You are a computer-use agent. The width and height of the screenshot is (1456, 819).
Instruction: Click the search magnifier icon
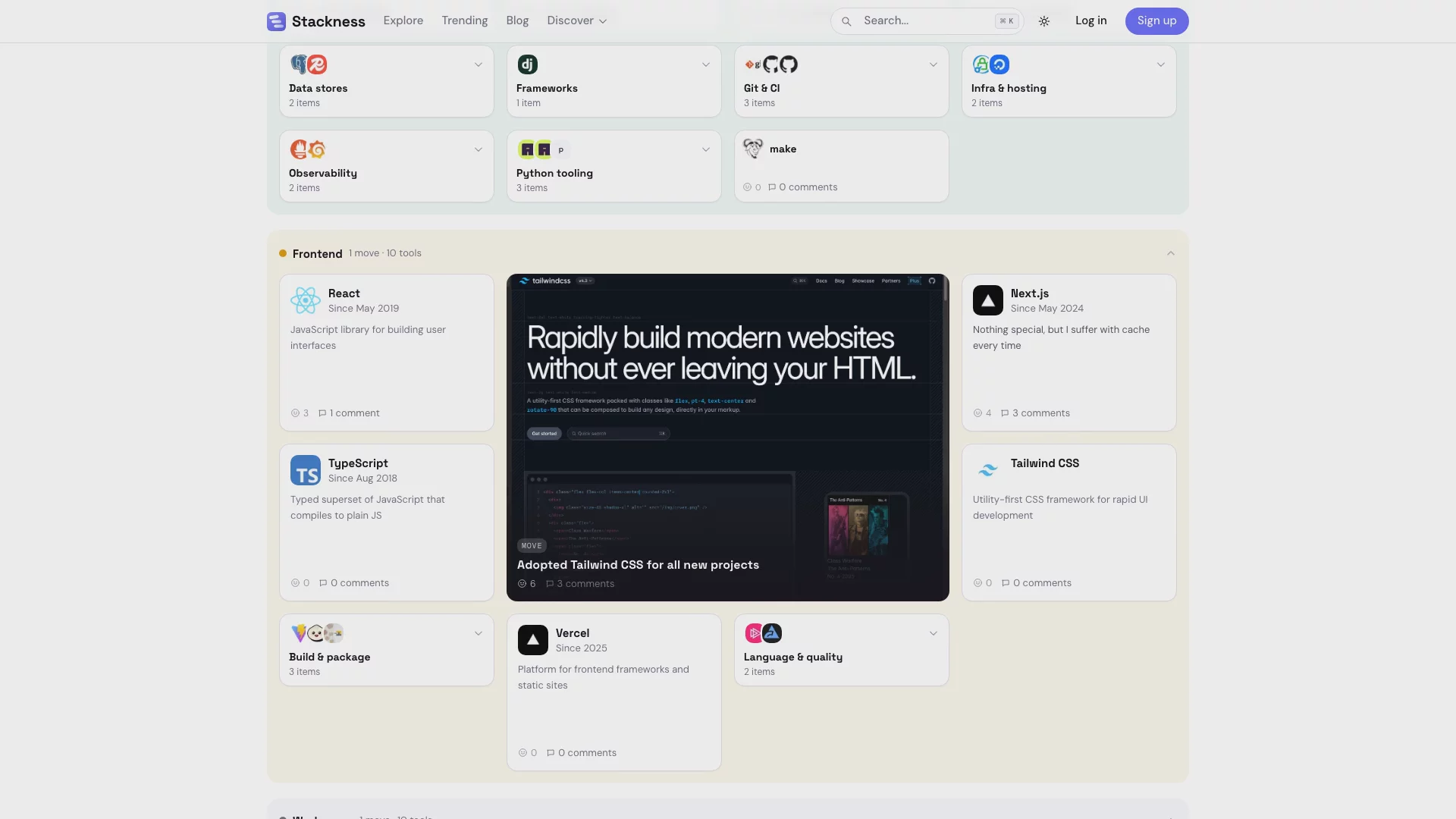846,21
